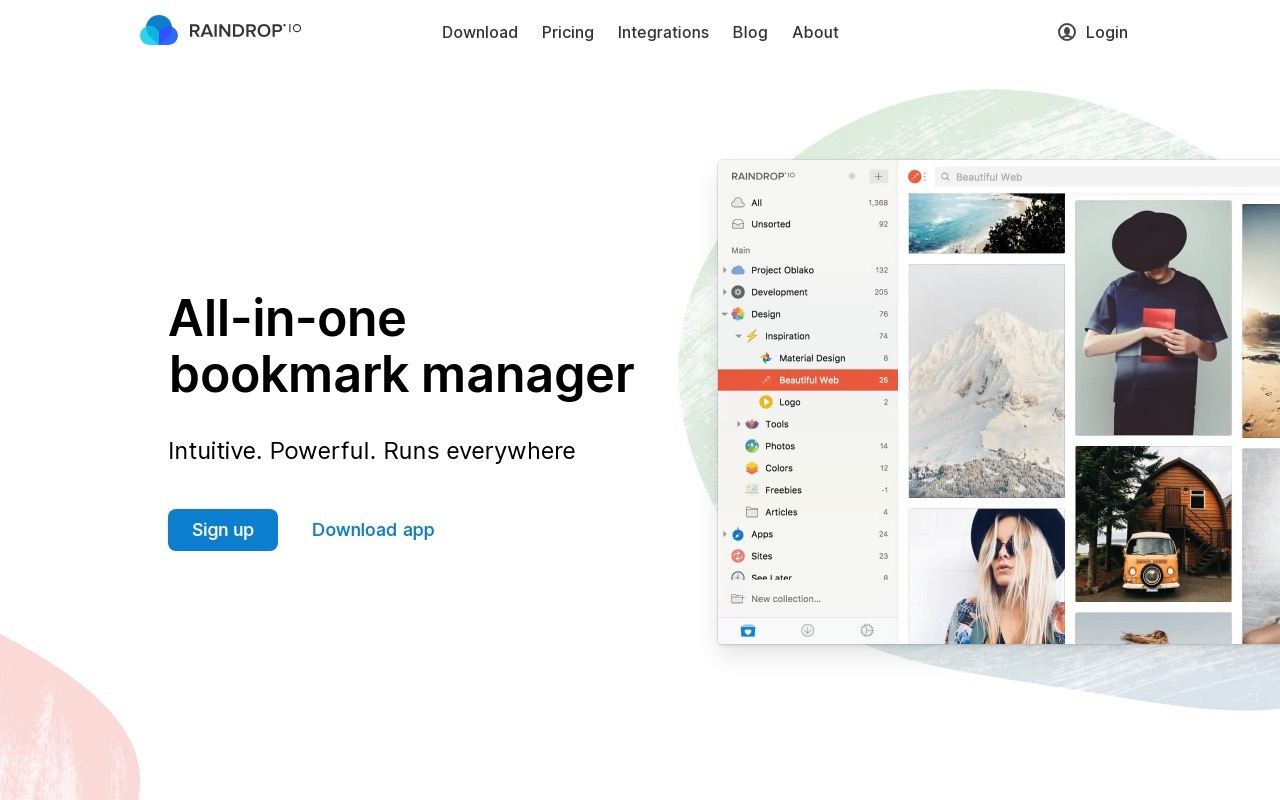Click the Beautiful Web search field

[1100, 177]
